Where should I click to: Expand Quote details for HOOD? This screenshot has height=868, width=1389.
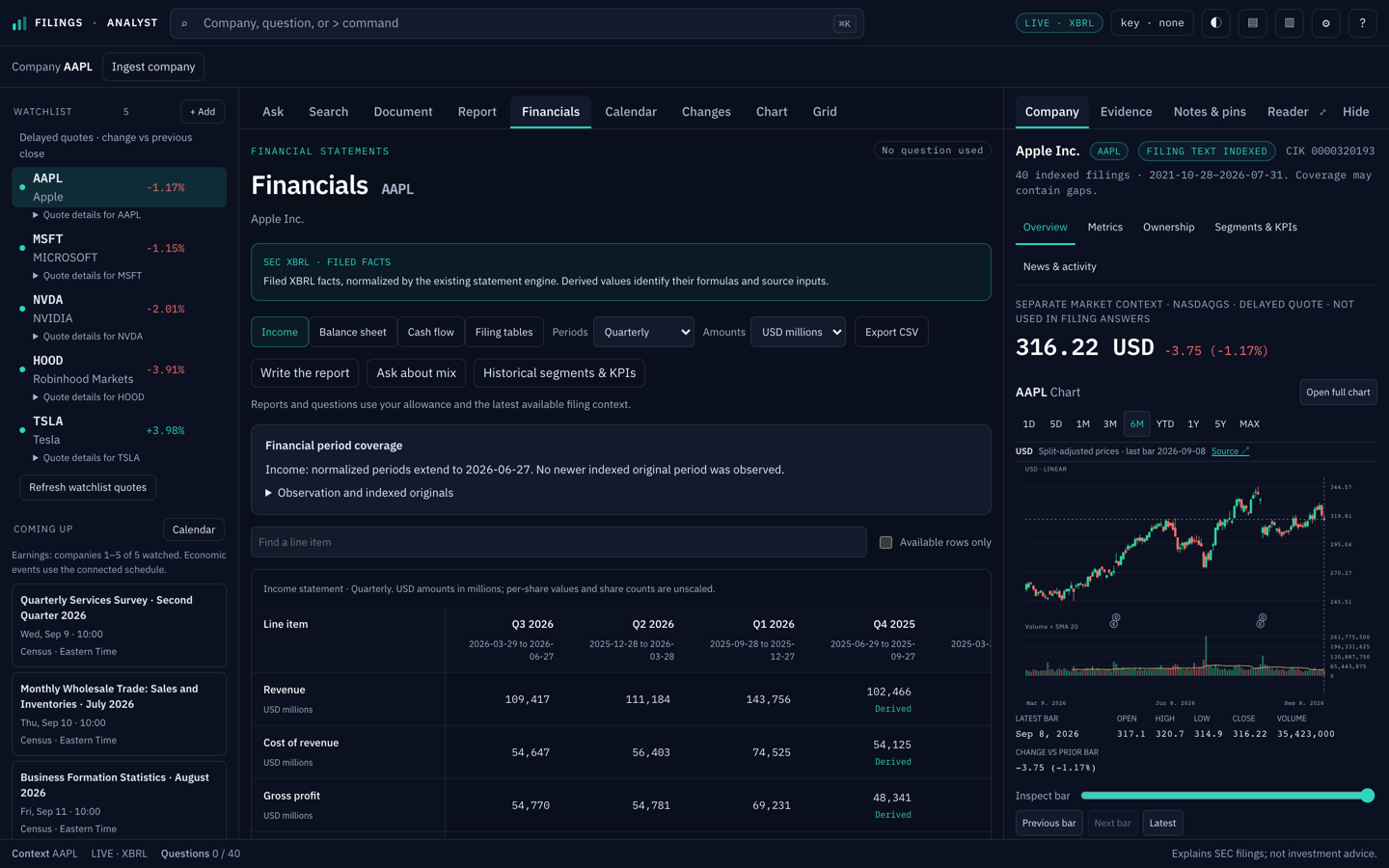[x=88, y=397]
